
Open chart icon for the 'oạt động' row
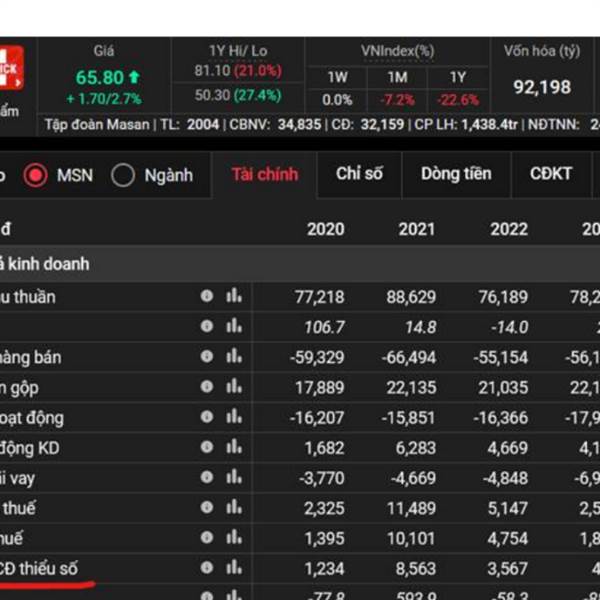point(234,417)
